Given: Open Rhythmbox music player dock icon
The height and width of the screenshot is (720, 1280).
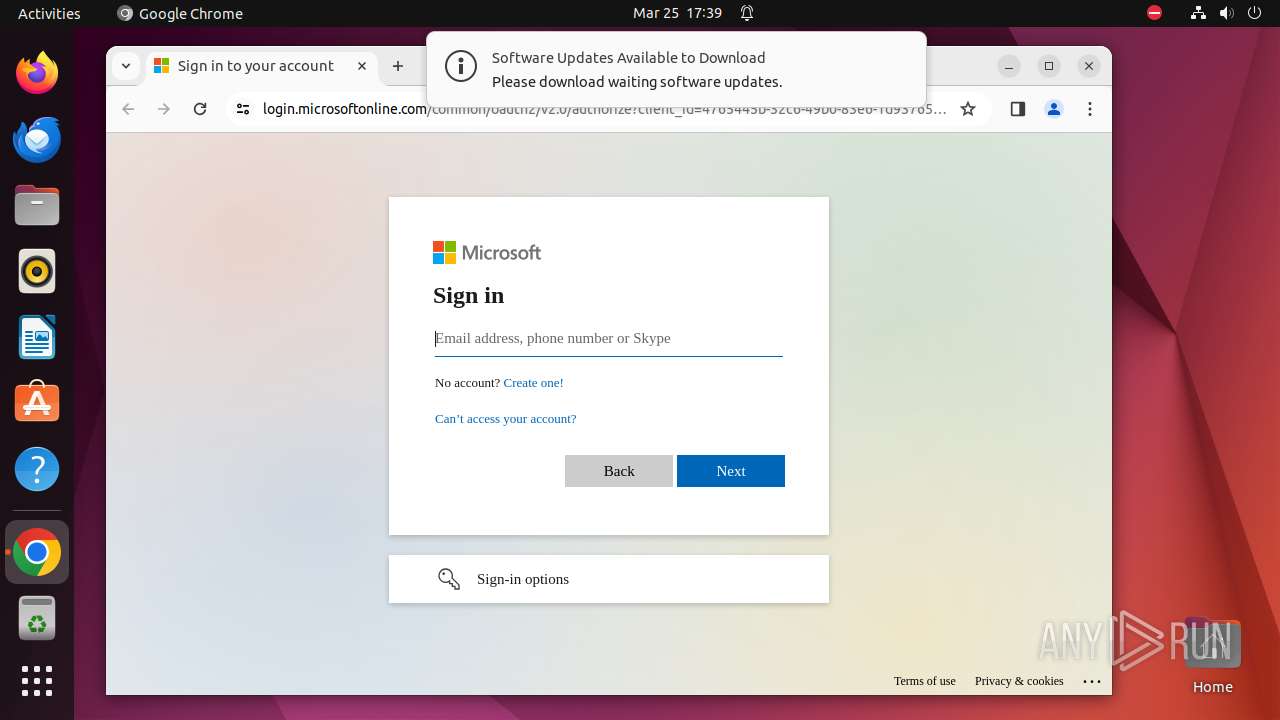Looking at the screenshot, I should (37, 271).
